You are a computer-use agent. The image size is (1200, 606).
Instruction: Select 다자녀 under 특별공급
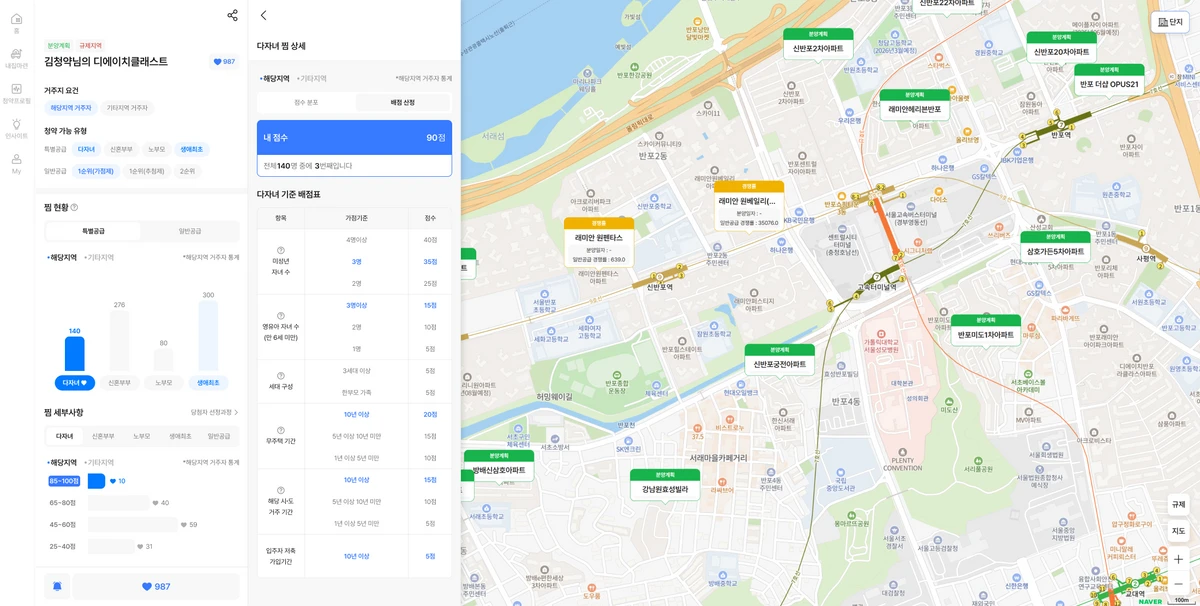point(87,149)
